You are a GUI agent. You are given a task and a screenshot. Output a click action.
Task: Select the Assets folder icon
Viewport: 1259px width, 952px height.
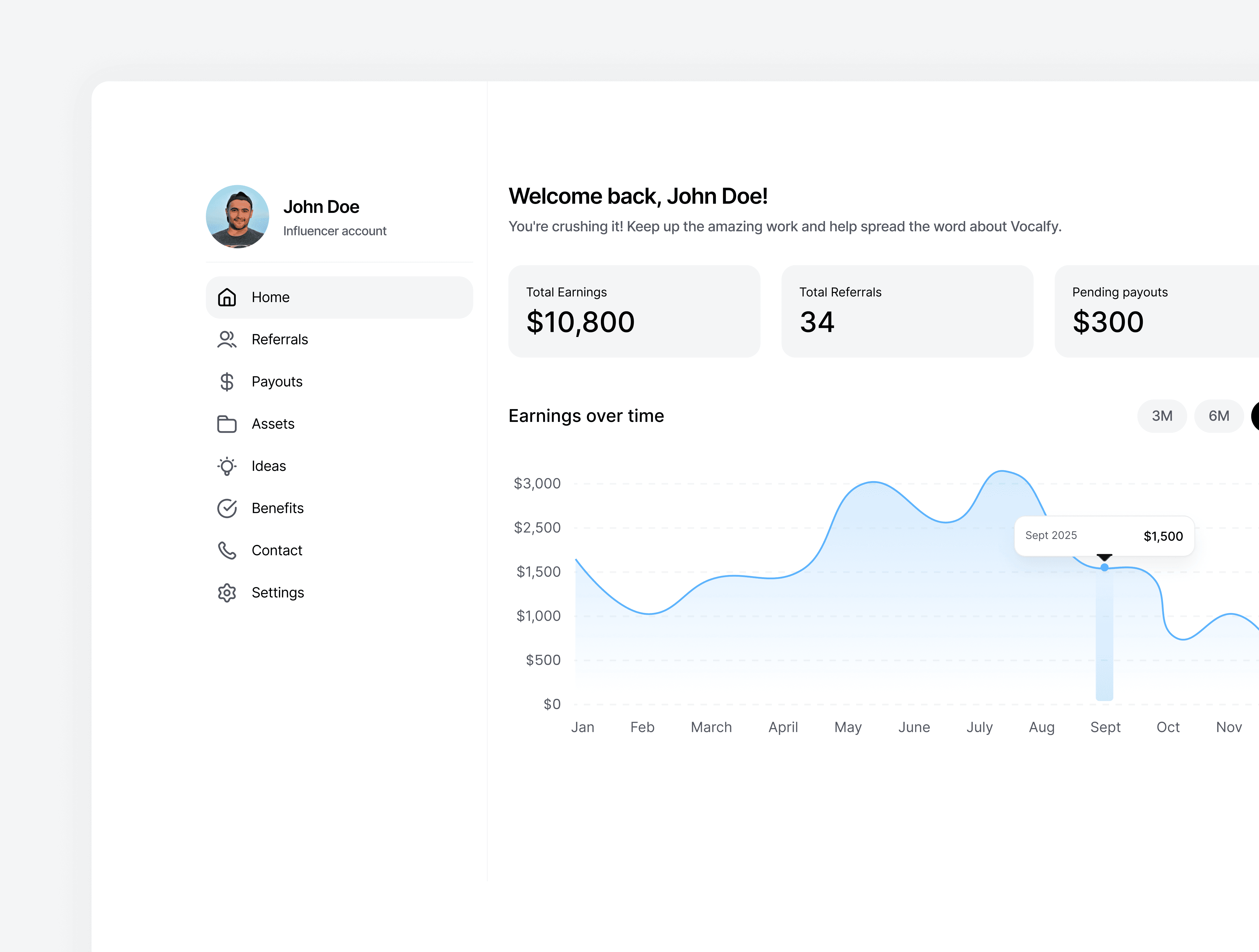pos(227,424)
